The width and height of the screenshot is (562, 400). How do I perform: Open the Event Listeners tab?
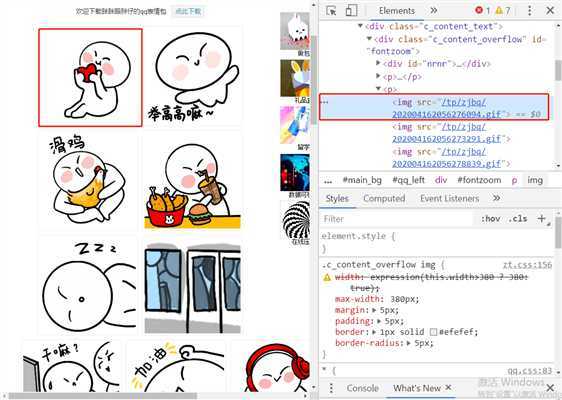(x=449, y=198)
